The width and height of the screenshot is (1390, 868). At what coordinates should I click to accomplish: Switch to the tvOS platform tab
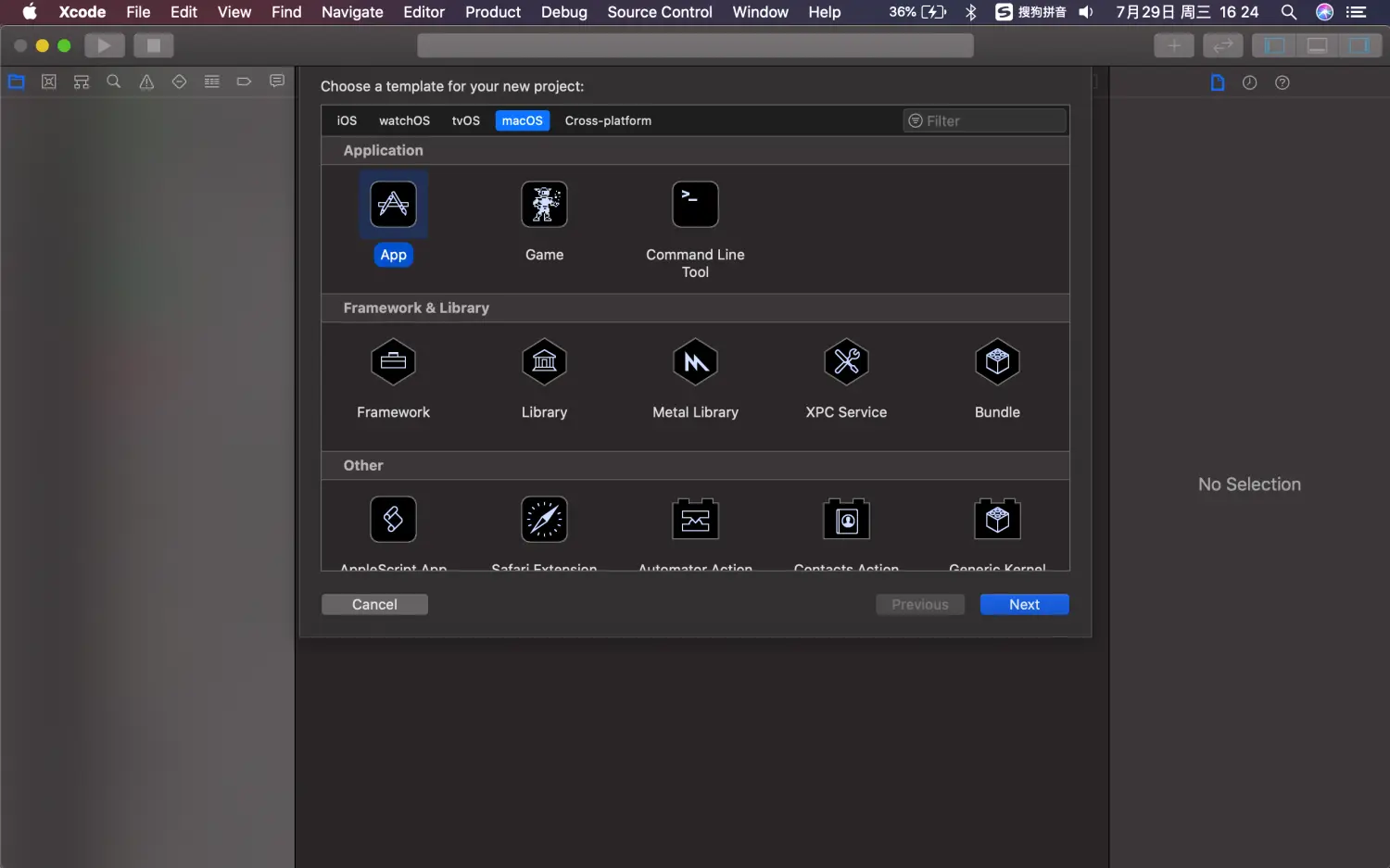click(x=466, y=120)
